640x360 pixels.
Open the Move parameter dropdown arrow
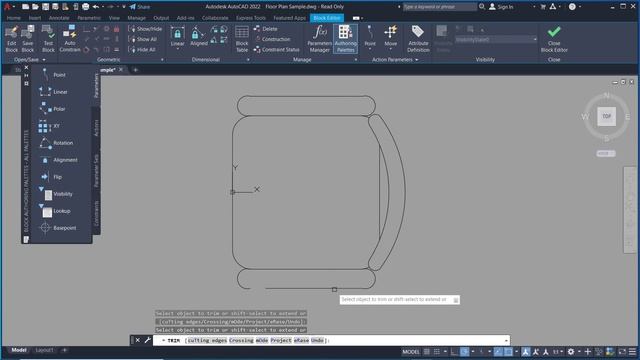[x=391, y=49]
